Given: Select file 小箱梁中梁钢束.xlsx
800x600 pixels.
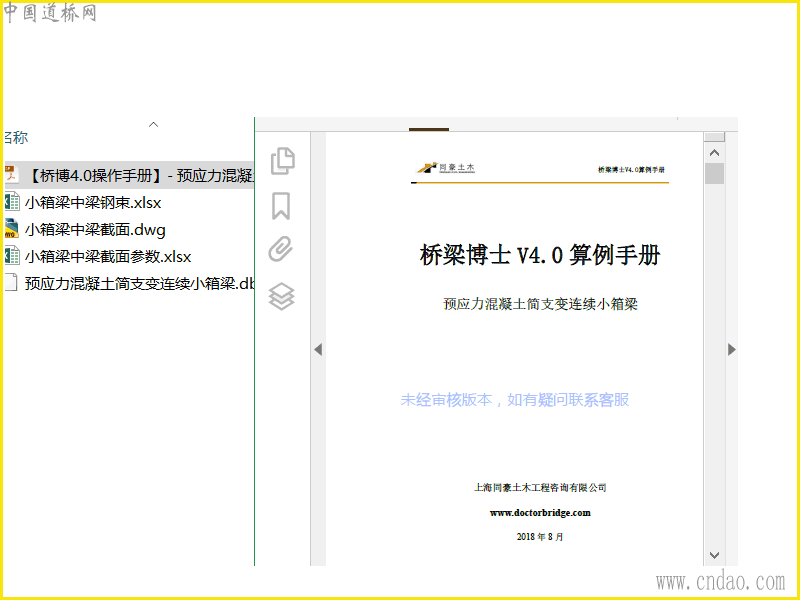Looking at the screenshot, I should (x=93, y=203).
